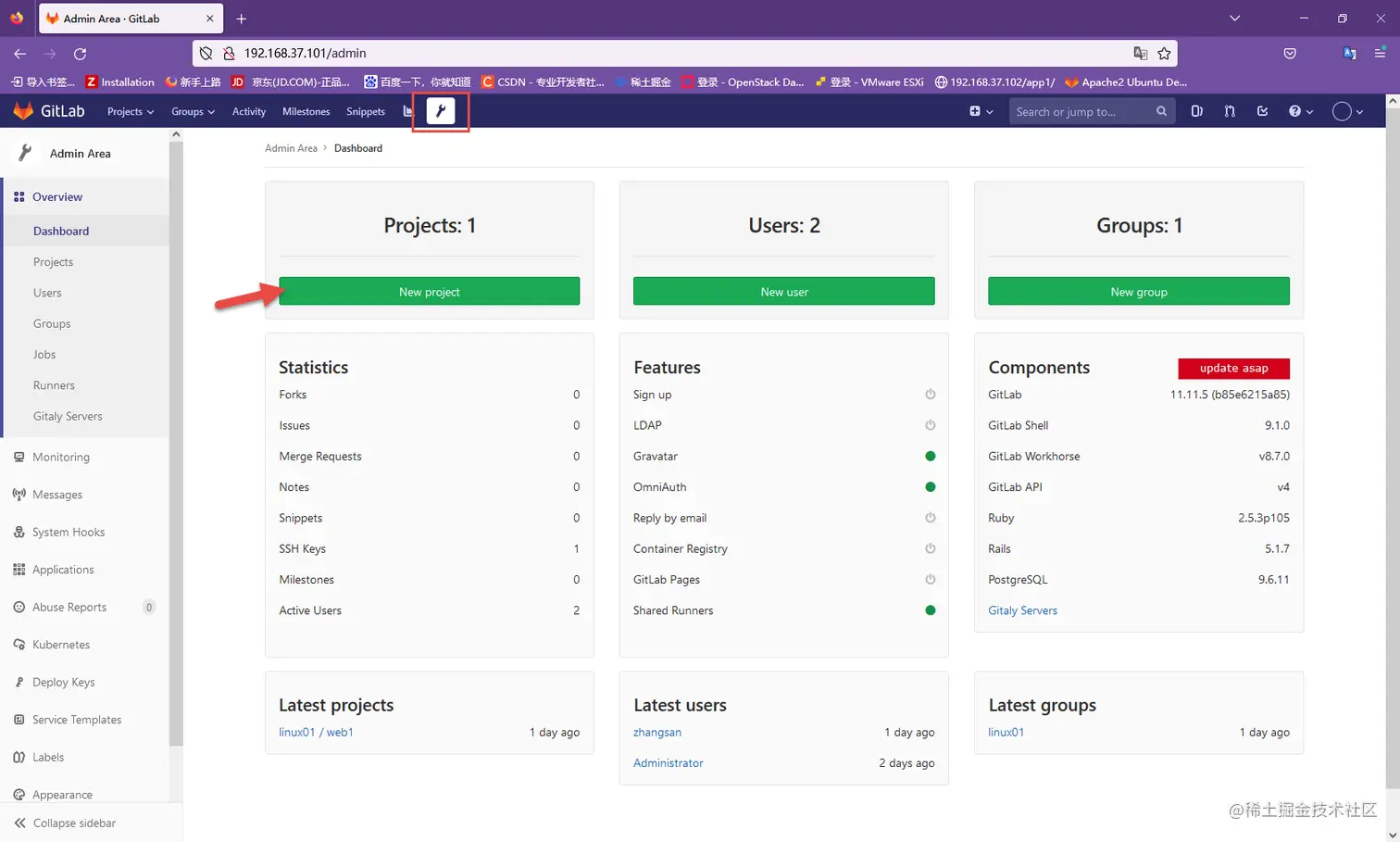
Task: Click the sidebar scrollbar up arrow
Action: [176, 135]
